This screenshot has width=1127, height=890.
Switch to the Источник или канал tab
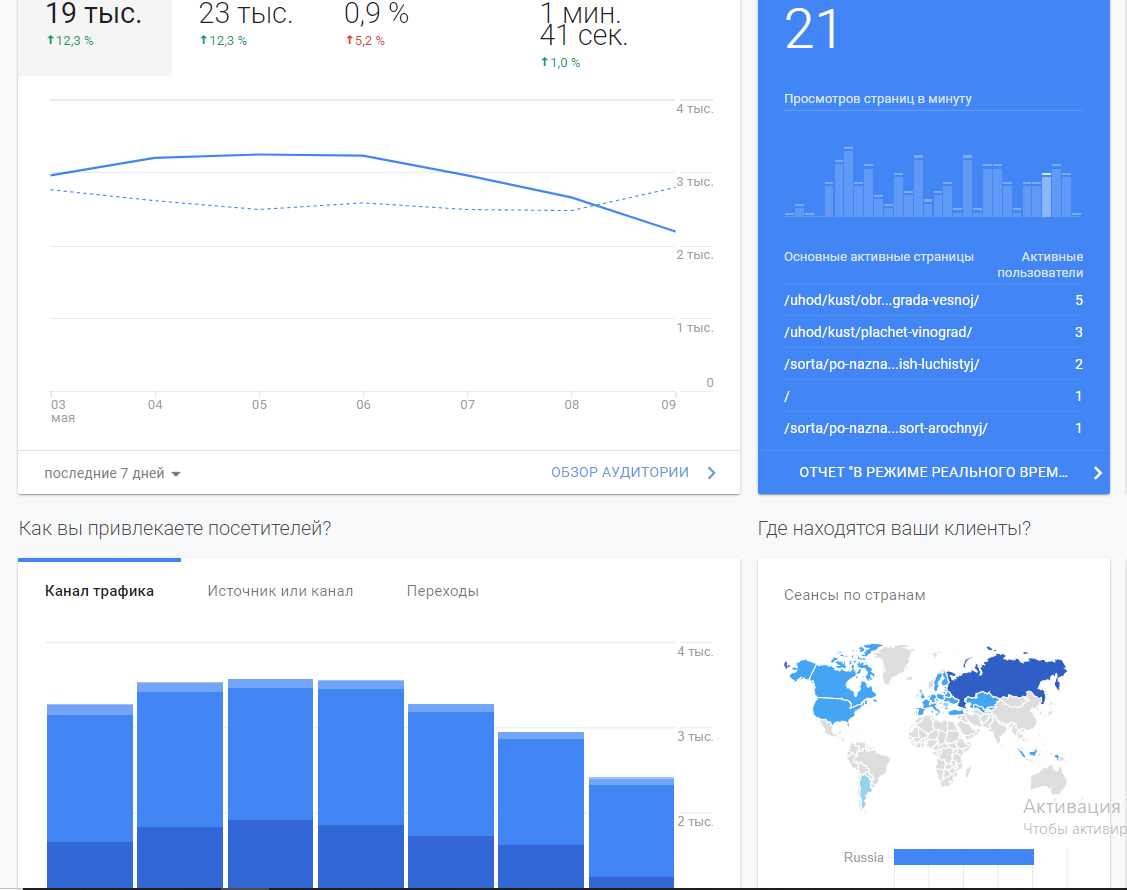(280, 591)
